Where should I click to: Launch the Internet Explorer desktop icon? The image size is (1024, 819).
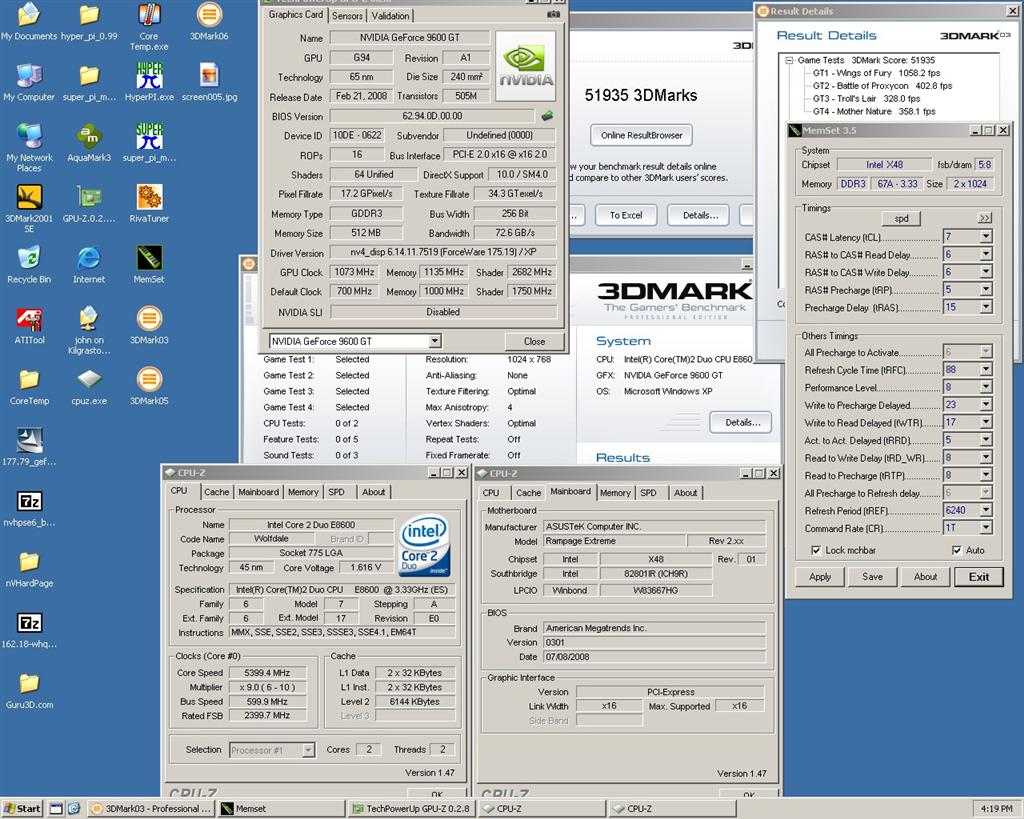coord(89,265)
